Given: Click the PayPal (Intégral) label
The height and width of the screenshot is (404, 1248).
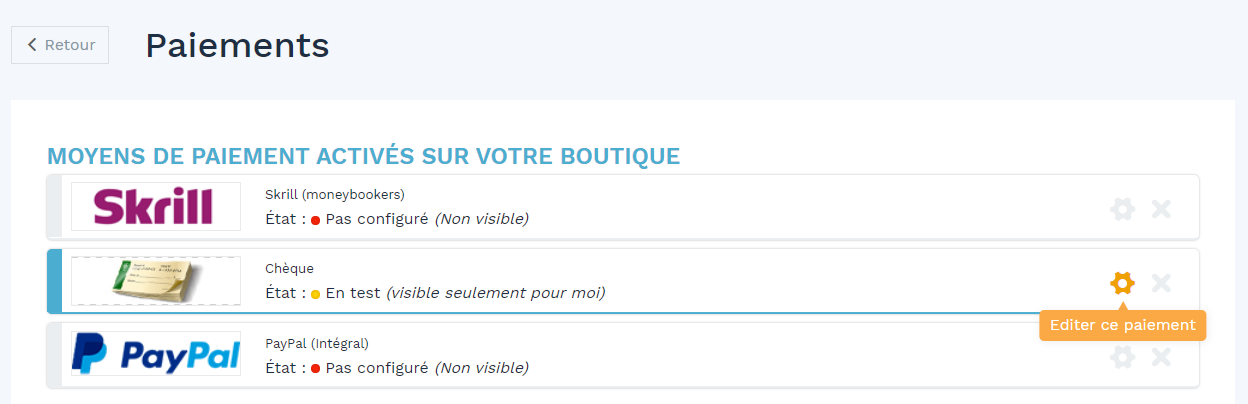Looking at the screenshot, I should tap(317, 343).
